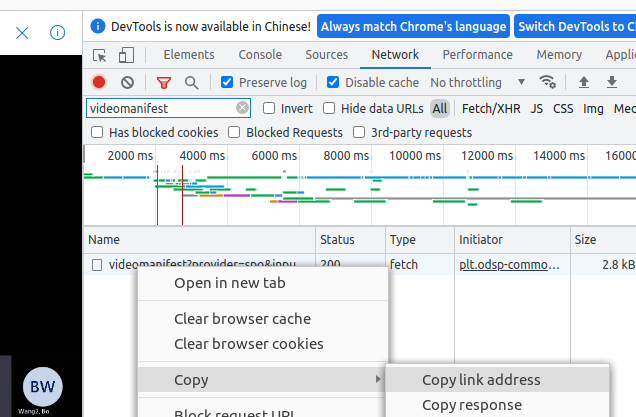Open the network search magnifier
This screenshot has width=636, height=417.
point(191,82)
